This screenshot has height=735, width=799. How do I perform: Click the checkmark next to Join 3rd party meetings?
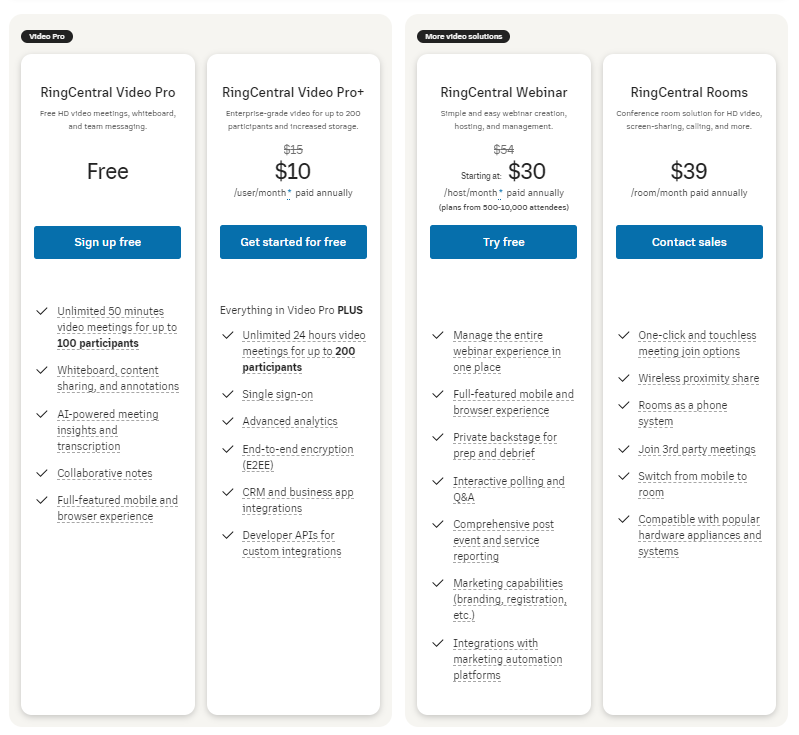pyautogui.click(x=623, y=450)
